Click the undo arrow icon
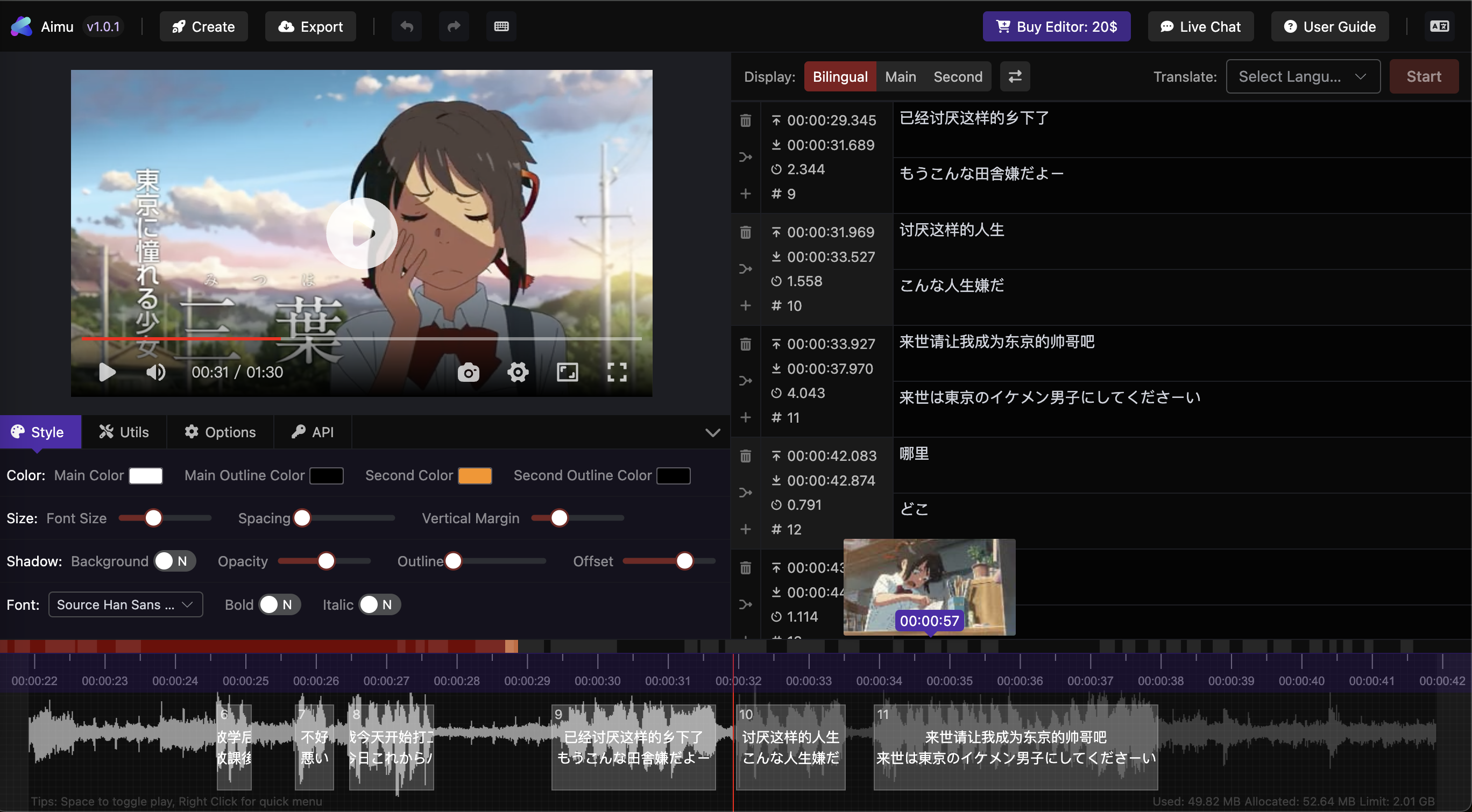Image resolution: width=1472 pixels, height=812 pixels. (x=406, y=26)
